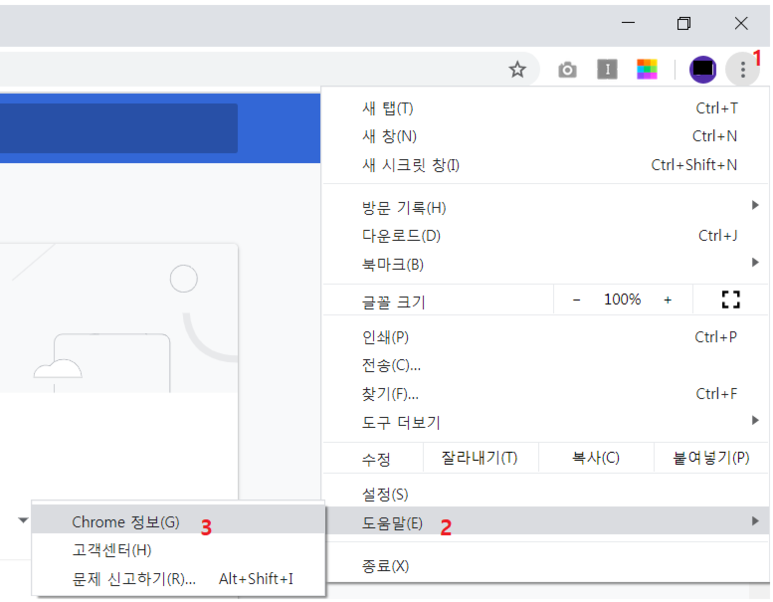Expand the 도움말(E) help submenu

pyautogui.click(x=546, y=521)
